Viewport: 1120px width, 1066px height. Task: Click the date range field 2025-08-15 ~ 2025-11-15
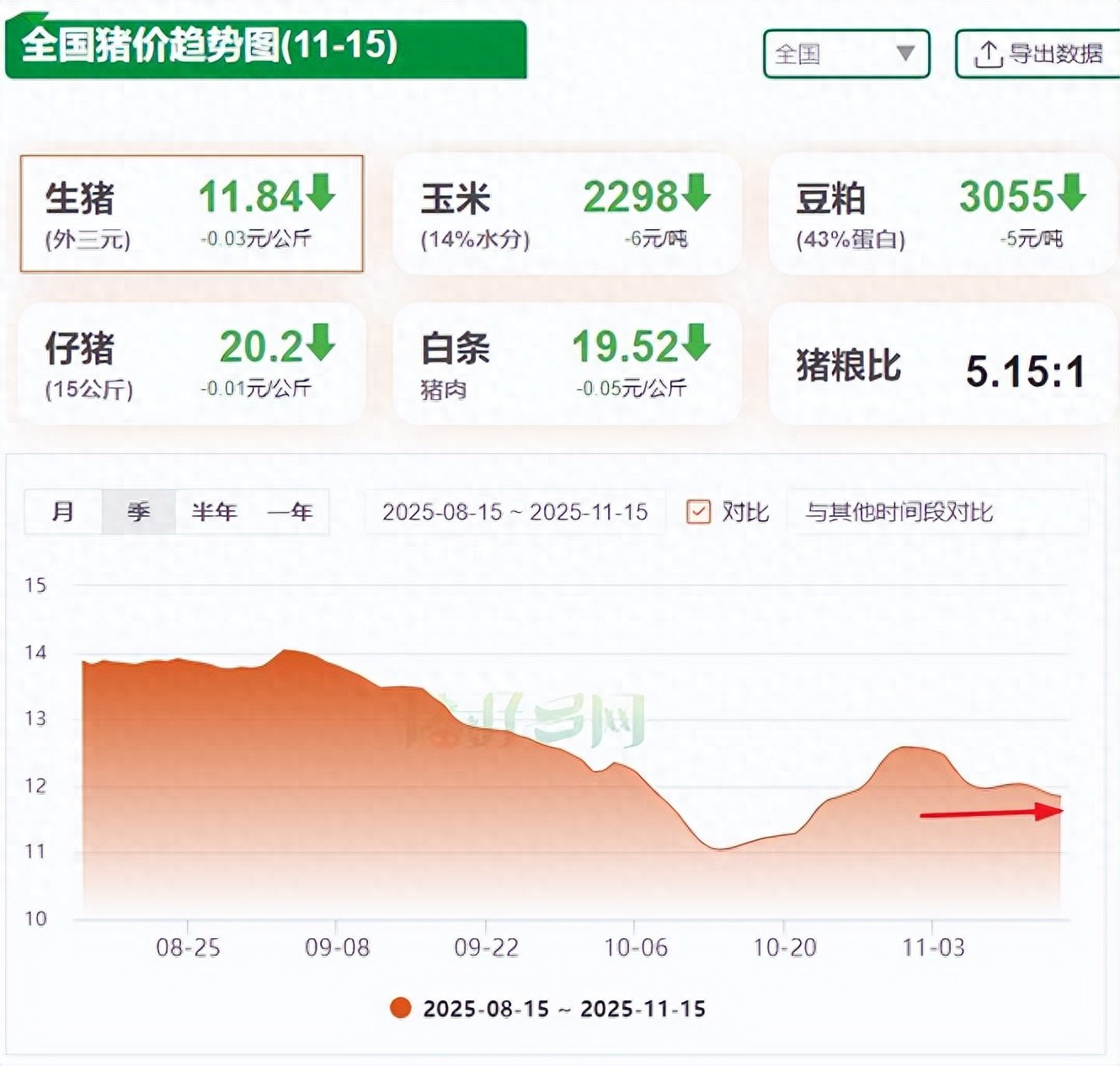point(515,512)
